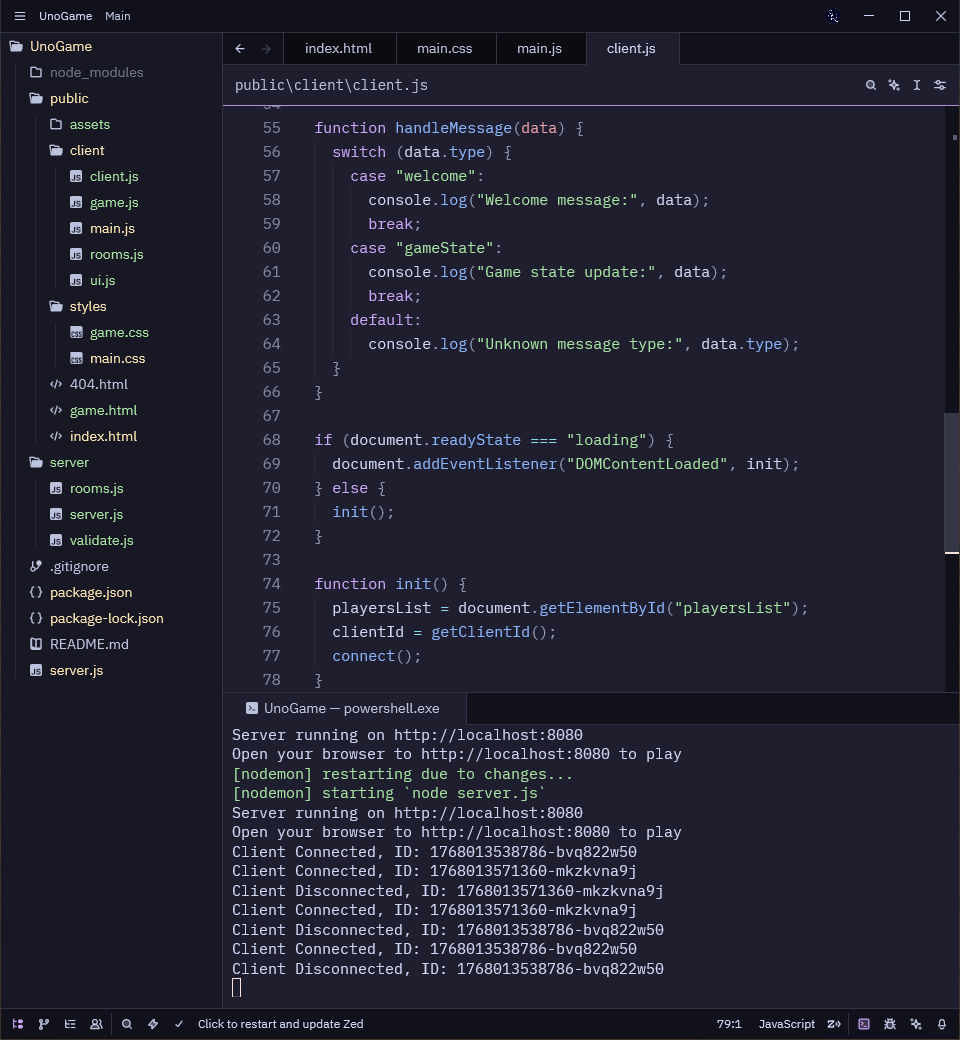The image size is (960, 1040).
Task: Toggle the terminal panel in status bar
Action: pos(864,1024)
